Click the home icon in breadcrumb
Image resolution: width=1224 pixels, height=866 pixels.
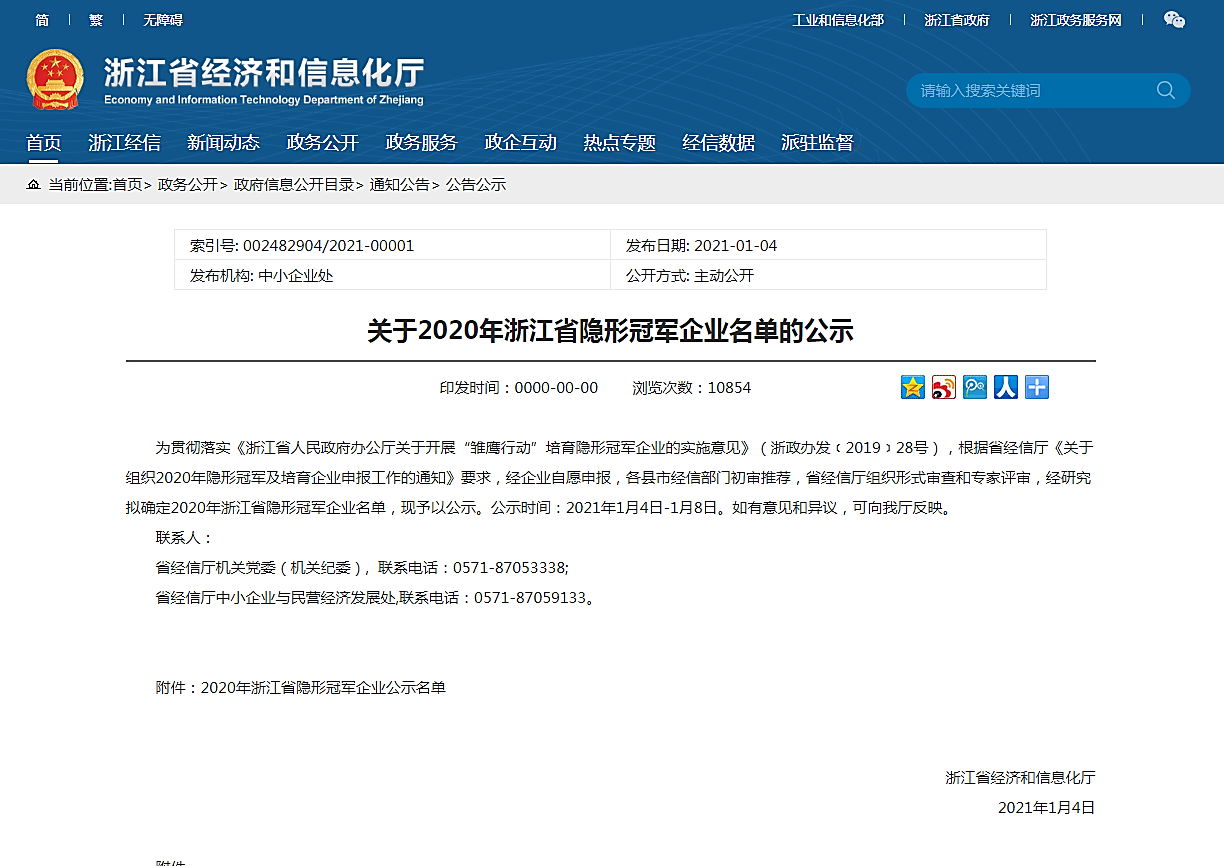click(34, 185)
